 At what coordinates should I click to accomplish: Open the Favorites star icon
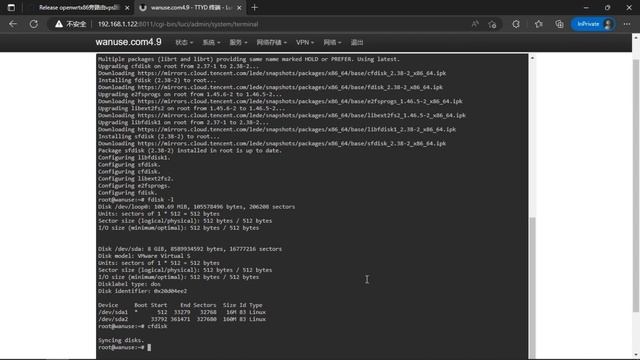click(538, 24)
